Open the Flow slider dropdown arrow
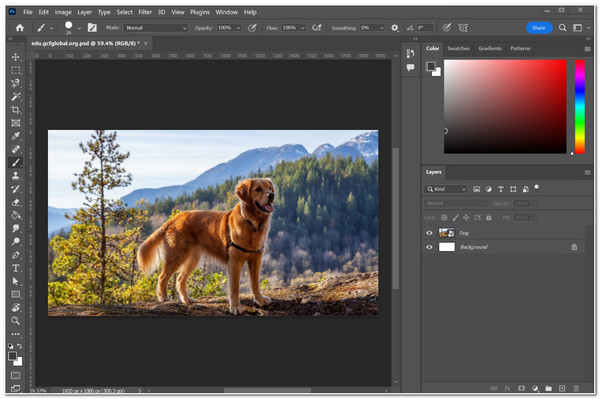 tap(303, 28)
